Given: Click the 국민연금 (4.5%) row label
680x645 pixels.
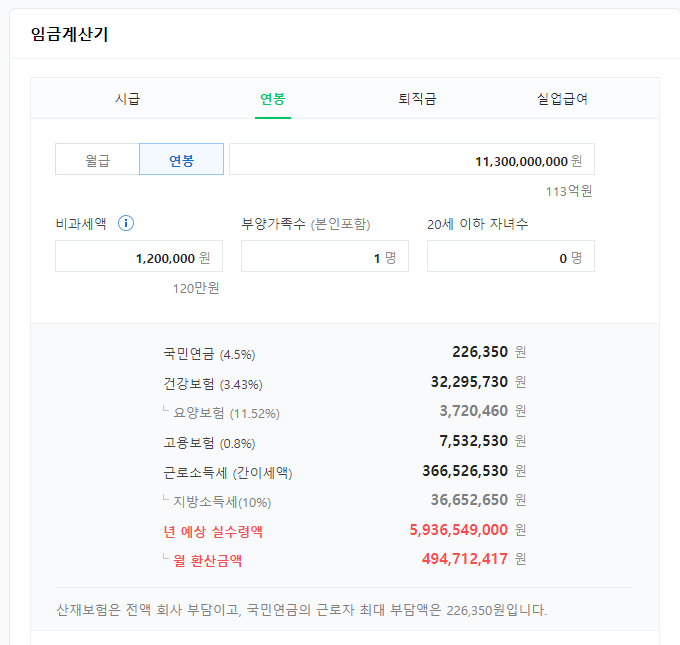Looking at the screenshot, I should pos(209,353).
